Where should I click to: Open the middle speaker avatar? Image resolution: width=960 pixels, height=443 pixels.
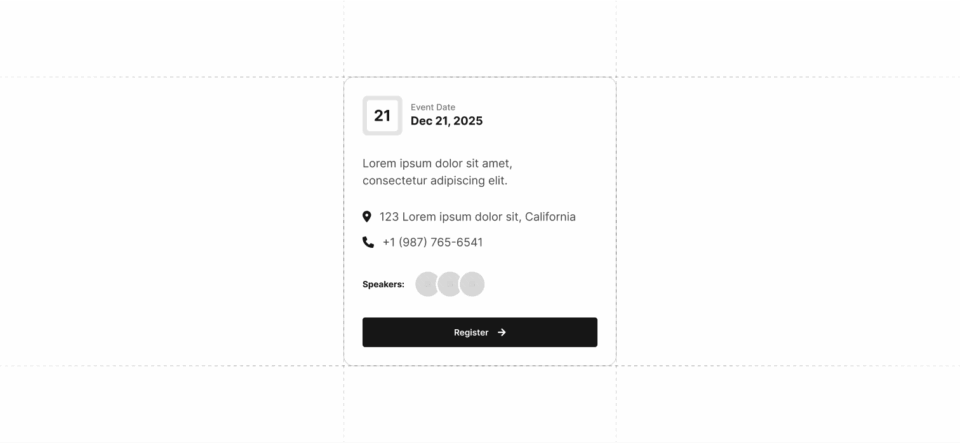pyautogui.click(x=449, y=285)
